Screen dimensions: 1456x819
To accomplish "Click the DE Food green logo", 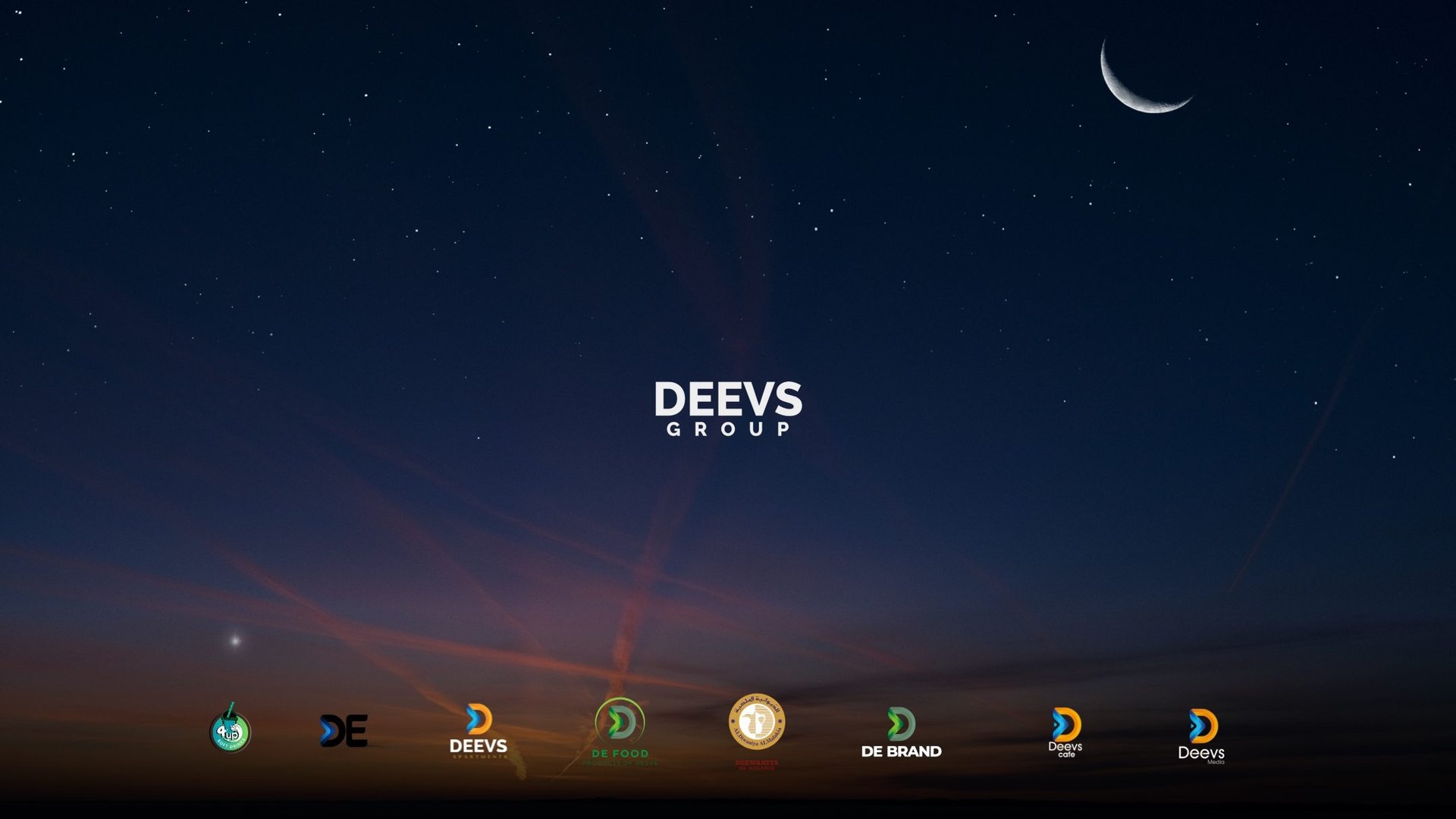I will pyautogui.click(x=620, y=732).
